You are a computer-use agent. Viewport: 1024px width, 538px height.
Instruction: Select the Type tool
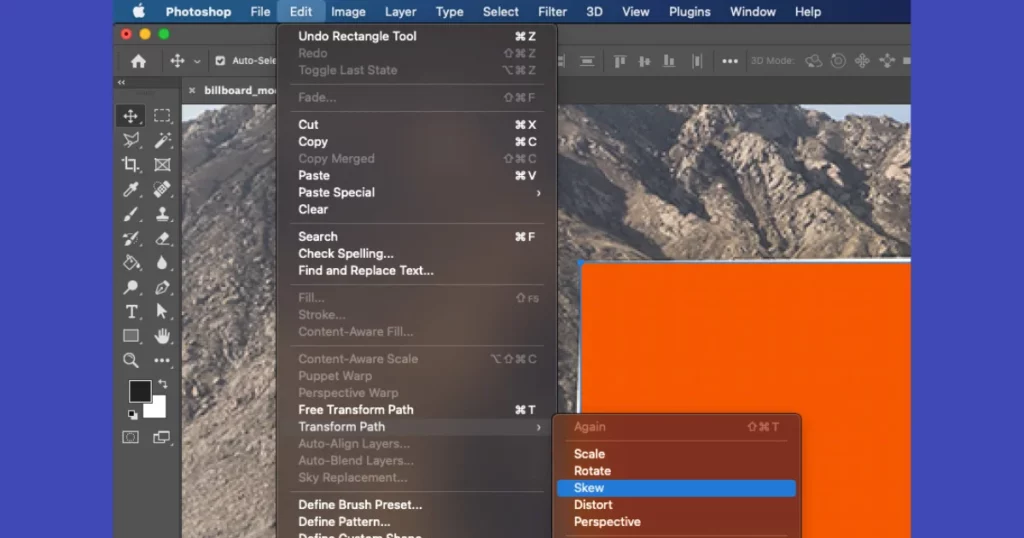pyautogui.click(x=131, y=312)
